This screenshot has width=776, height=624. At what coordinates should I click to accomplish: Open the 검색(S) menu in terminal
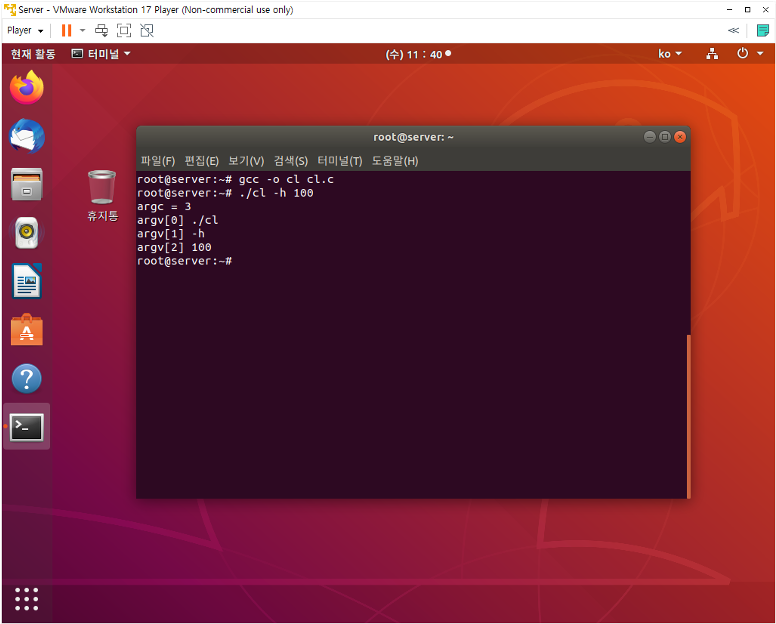click(x=291, y=161)
